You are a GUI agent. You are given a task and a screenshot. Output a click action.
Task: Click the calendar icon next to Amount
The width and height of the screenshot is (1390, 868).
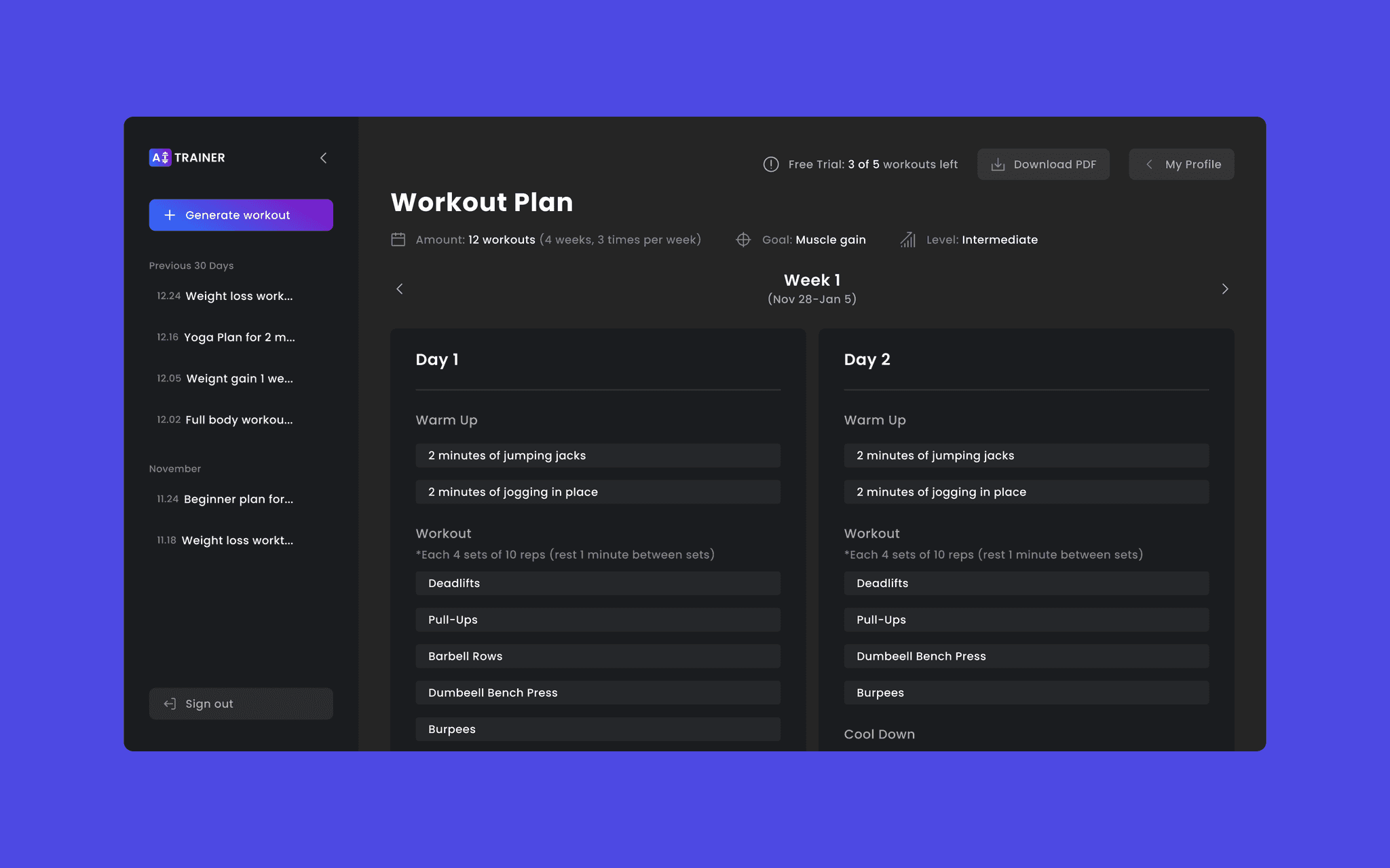tap(398, 240)
